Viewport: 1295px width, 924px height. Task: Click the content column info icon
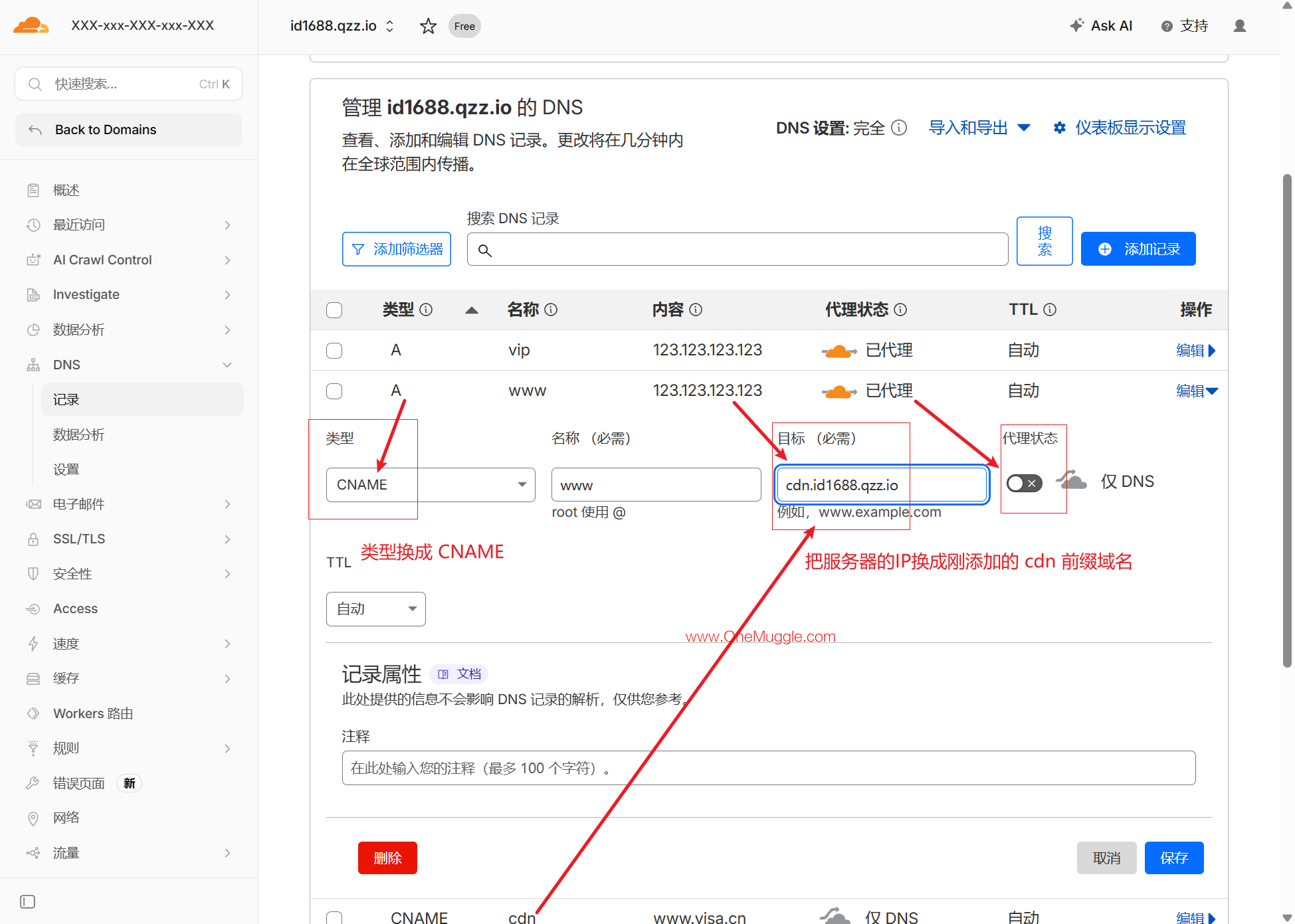coord(696,310)
